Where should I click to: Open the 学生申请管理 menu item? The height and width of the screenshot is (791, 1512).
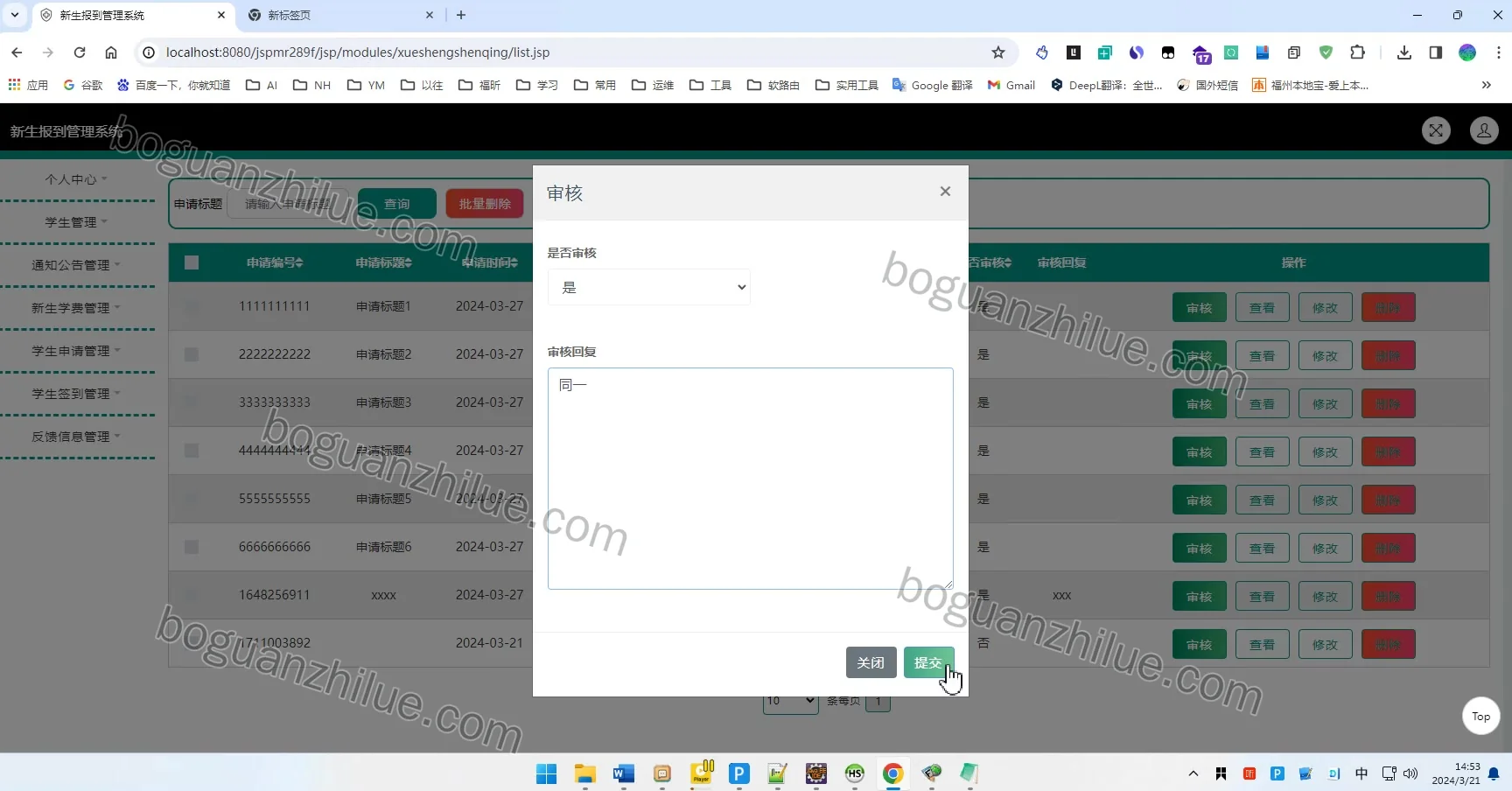coord(77,351)
